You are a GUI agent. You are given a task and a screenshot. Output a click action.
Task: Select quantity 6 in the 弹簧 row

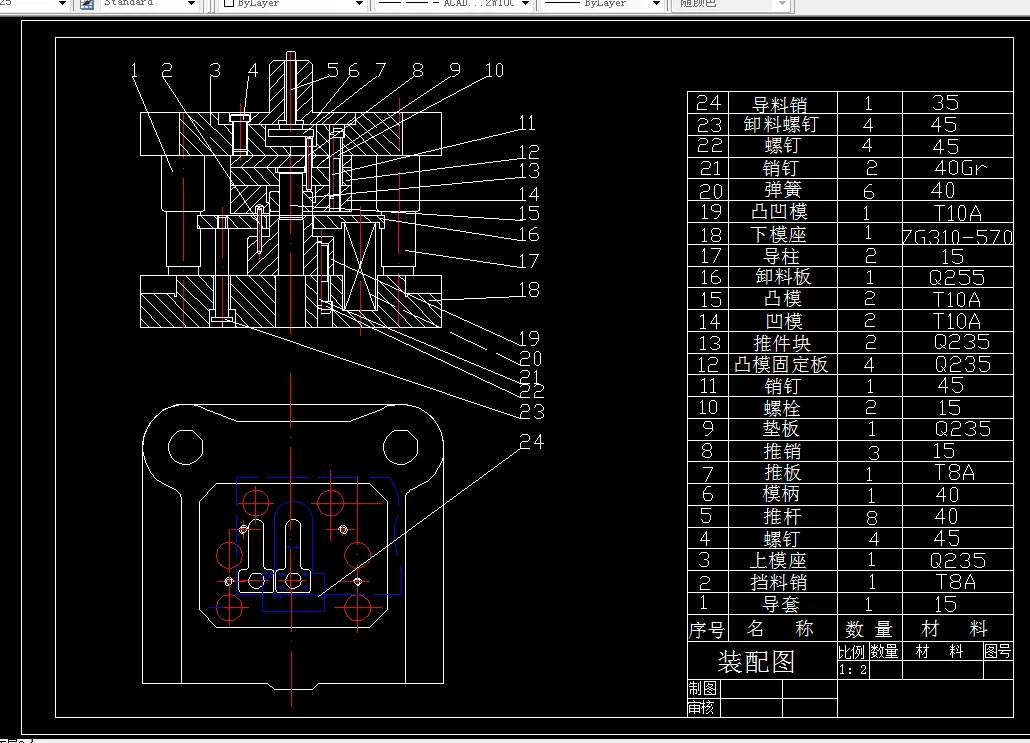click(868, 192)
